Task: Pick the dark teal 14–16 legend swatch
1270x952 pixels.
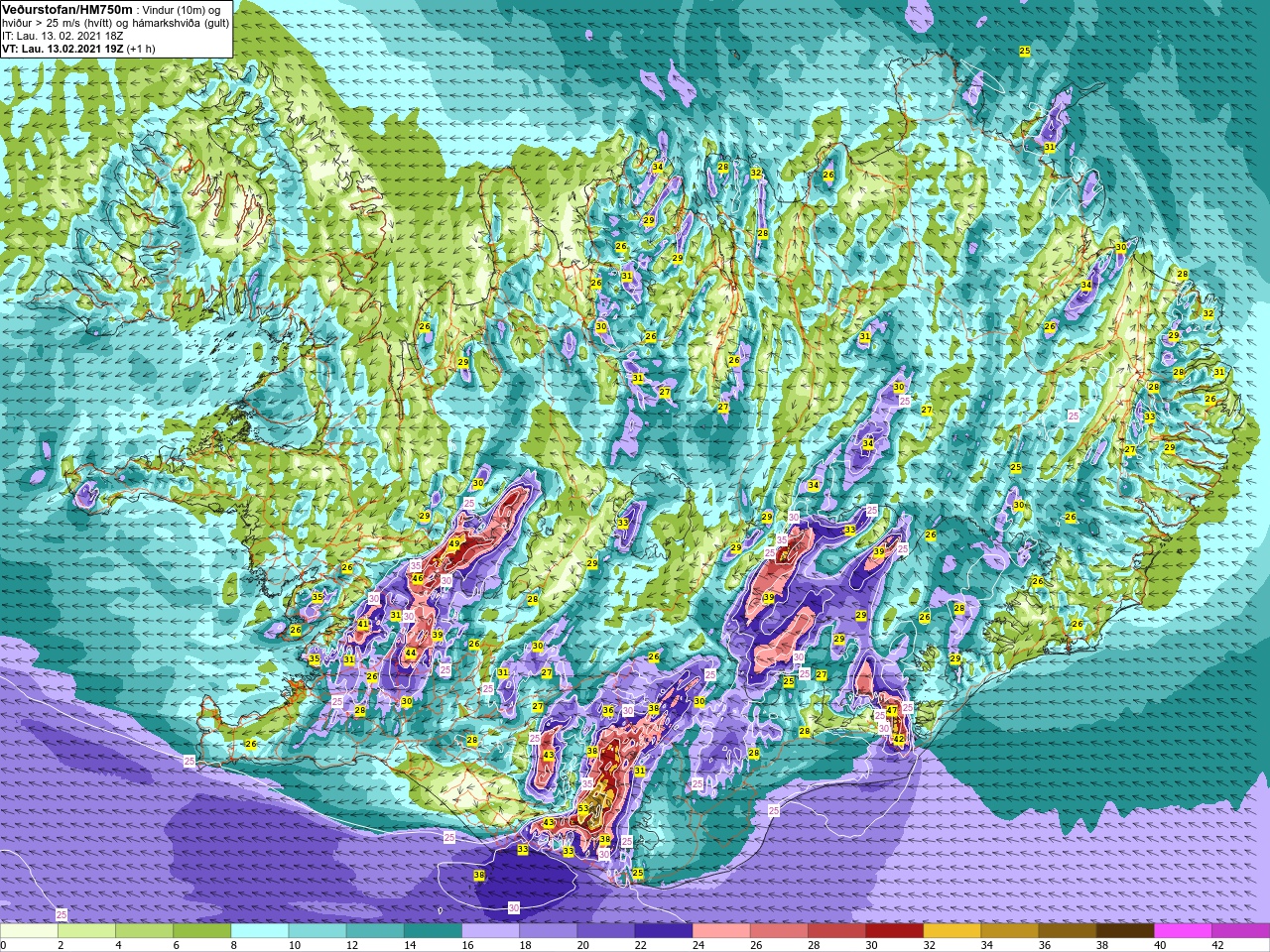Action: pyautogui.click(x=433, y=931)
